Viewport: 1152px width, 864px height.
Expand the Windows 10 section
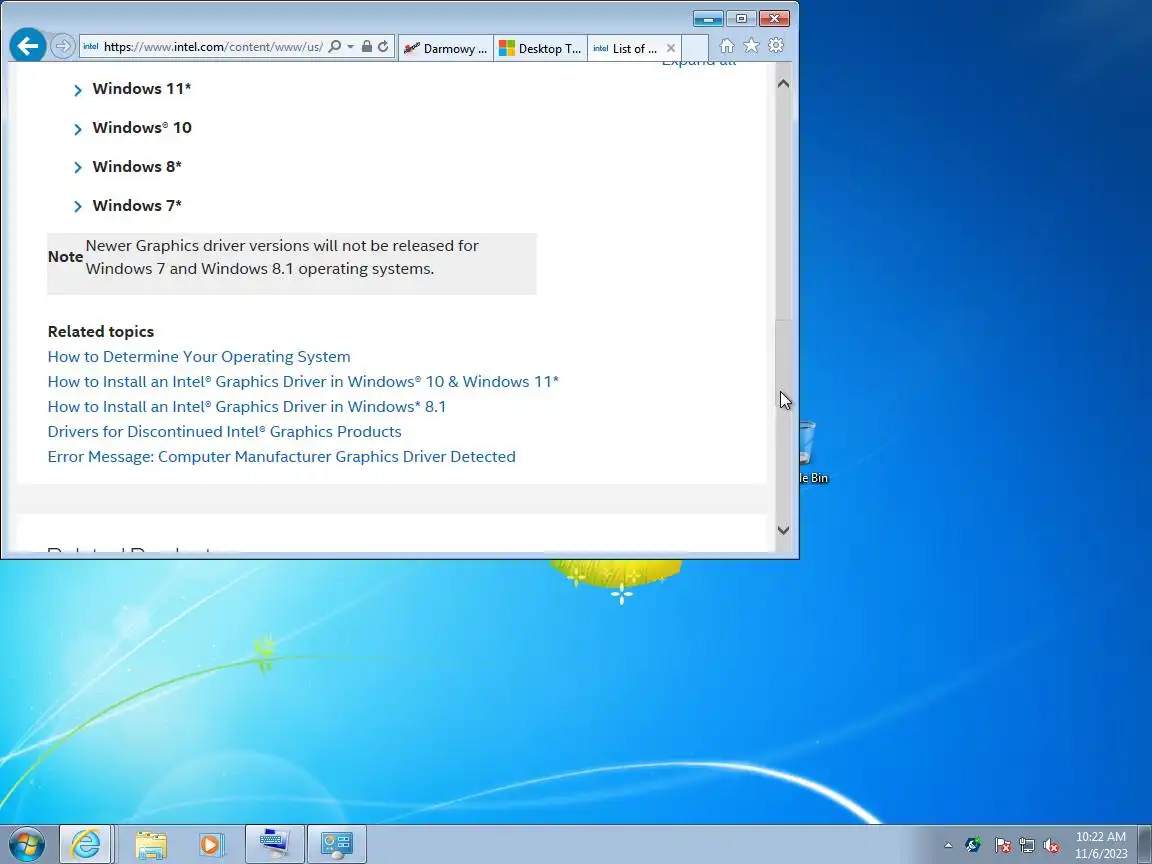133,128
